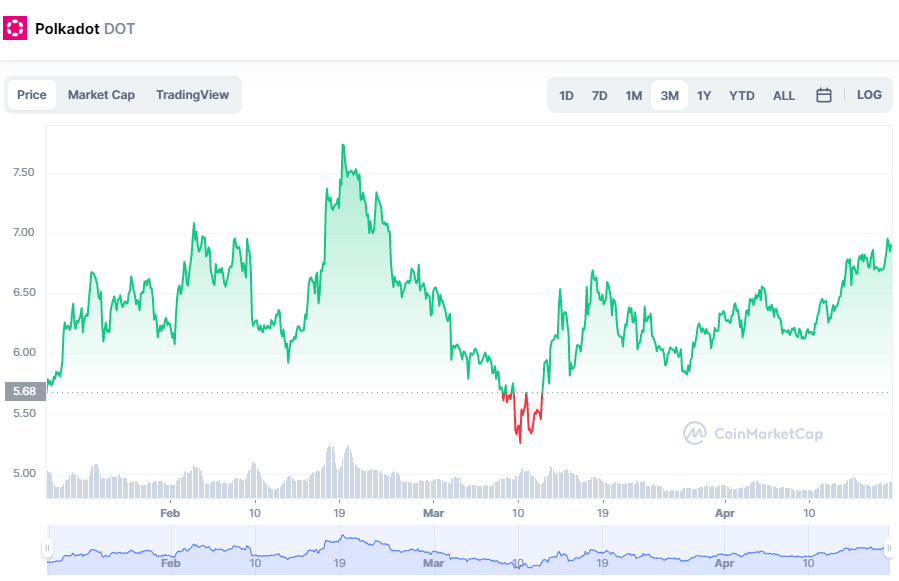Switch to the YTD range
This screenshot has height=581, width=899.
(742, 96)
